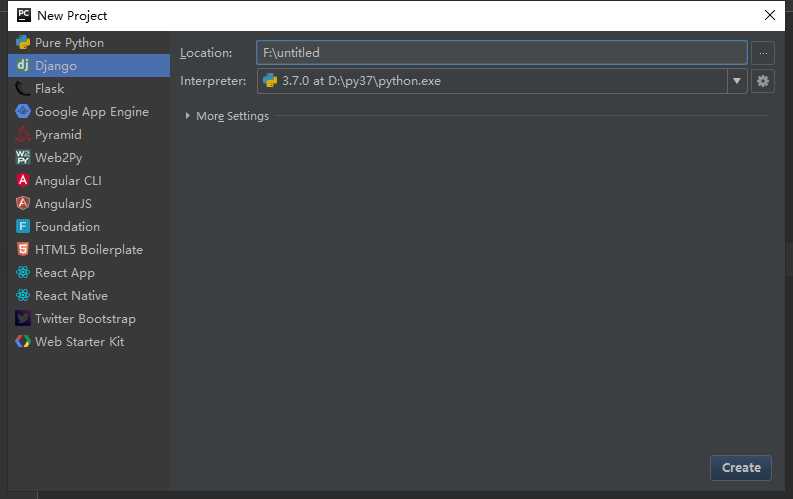Select React Native project type
The height and width of the screenshot is (499, 793).
(89, 295)
